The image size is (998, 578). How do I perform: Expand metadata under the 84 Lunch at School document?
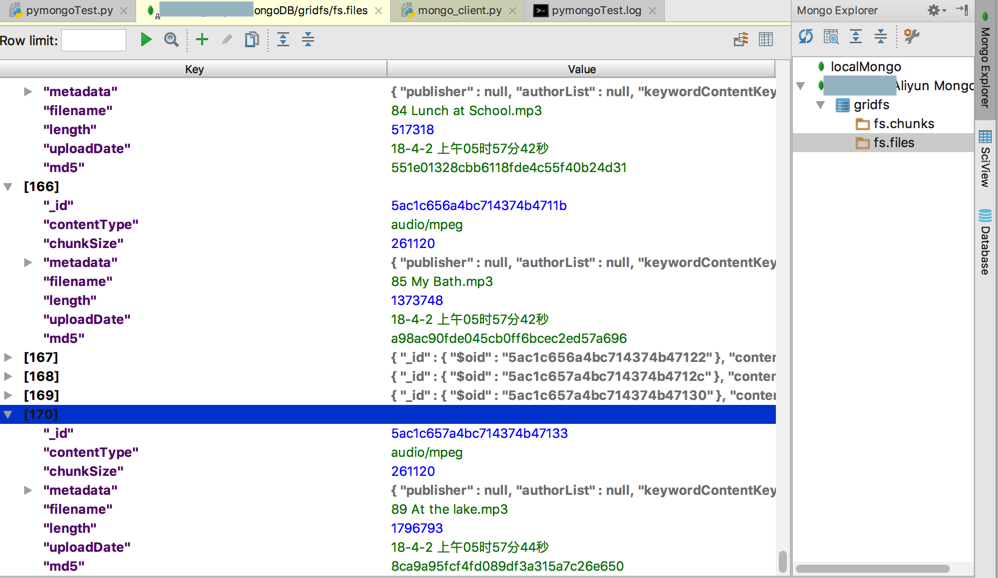tap(28, 92)
